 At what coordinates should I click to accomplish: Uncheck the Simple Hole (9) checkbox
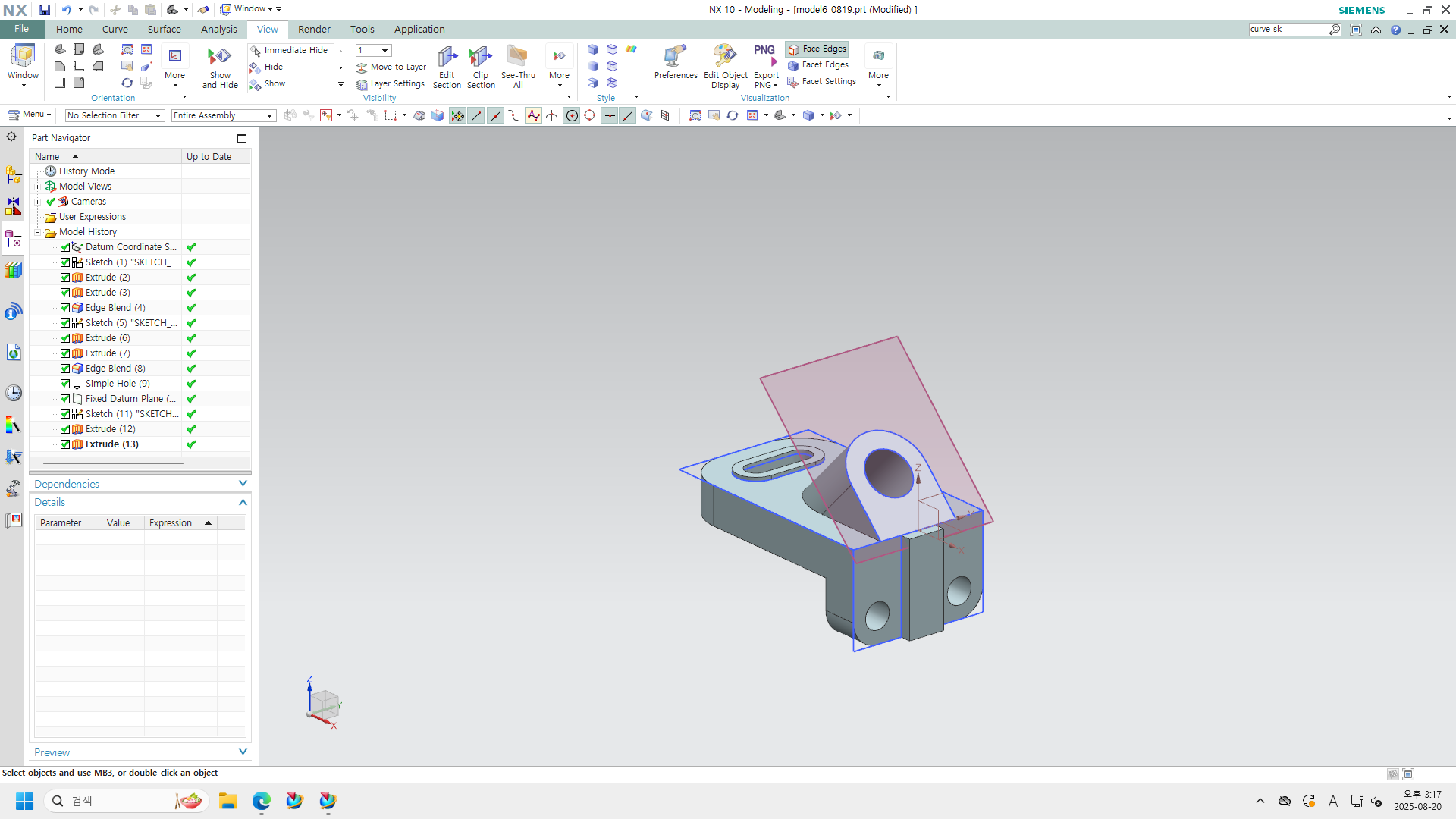pos(65,384)
